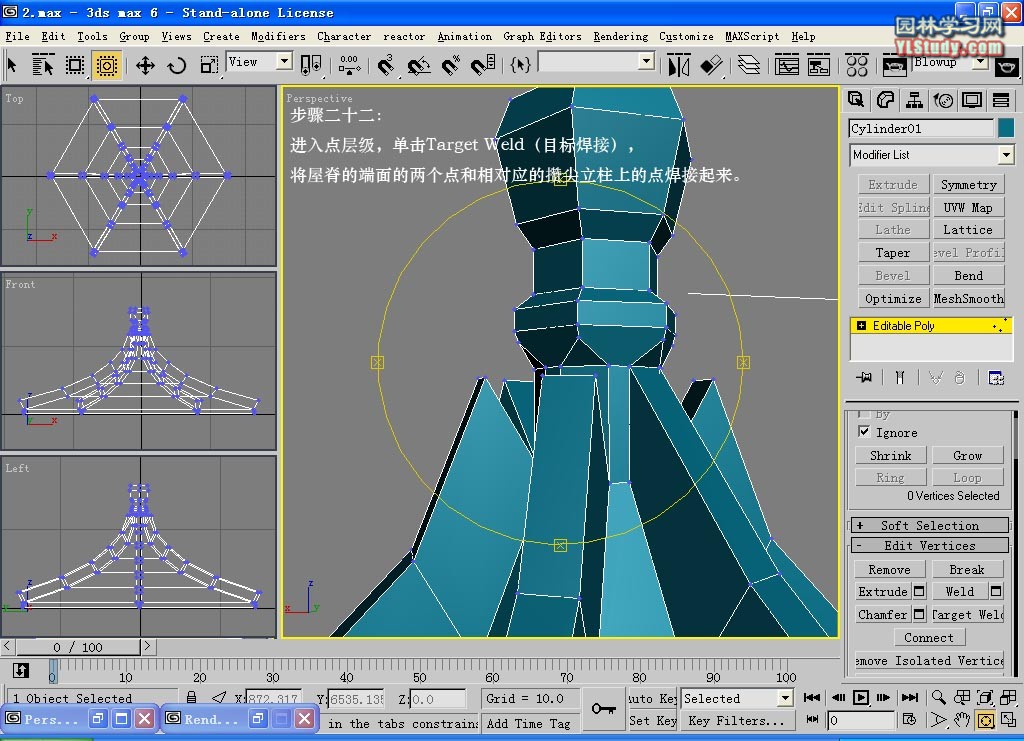The image size is (1024, 741).
Task: Open the Hierarchy panel tab
Action: click(x=914, y=100)
